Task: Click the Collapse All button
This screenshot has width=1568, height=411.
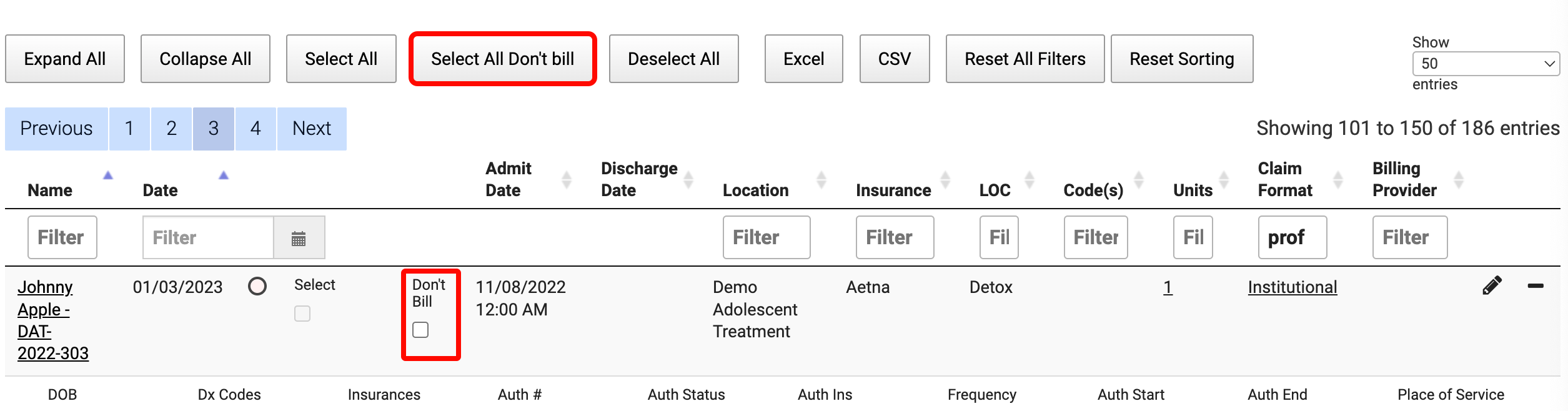Action: (205, 59)
